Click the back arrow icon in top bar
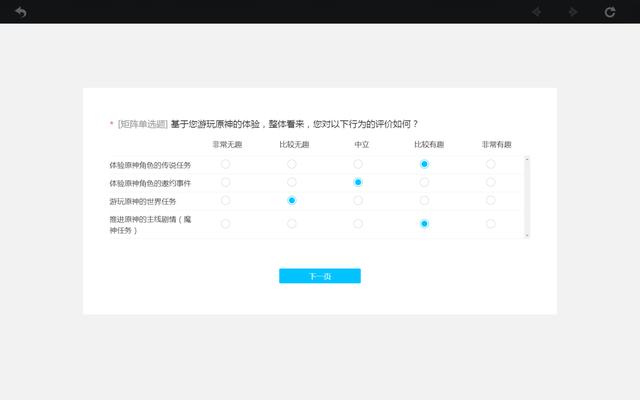640x400 pixels. [x=20, y=12]
